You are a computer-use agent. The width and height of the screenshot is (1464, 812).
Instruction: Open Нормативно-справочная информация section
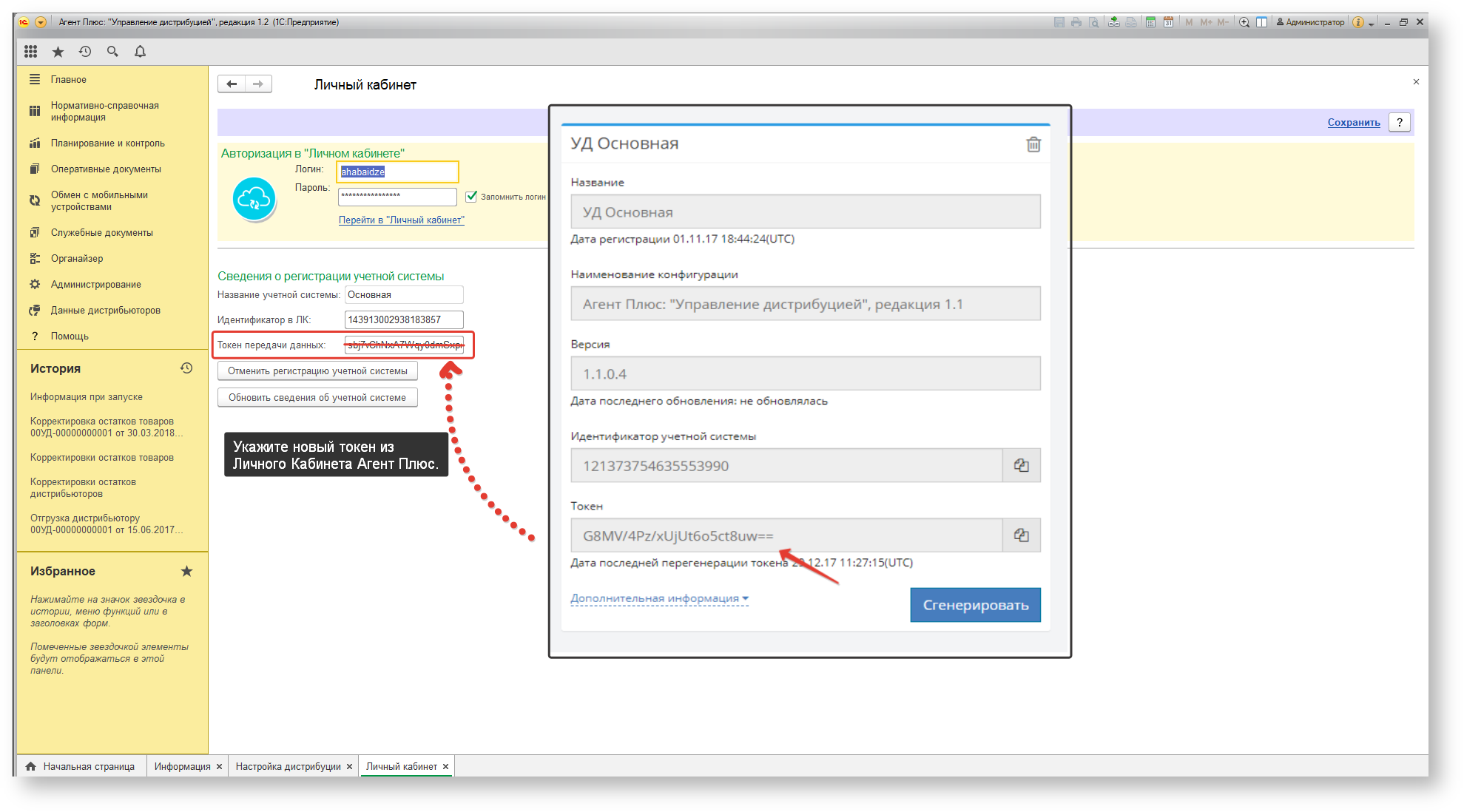[104, 112]
